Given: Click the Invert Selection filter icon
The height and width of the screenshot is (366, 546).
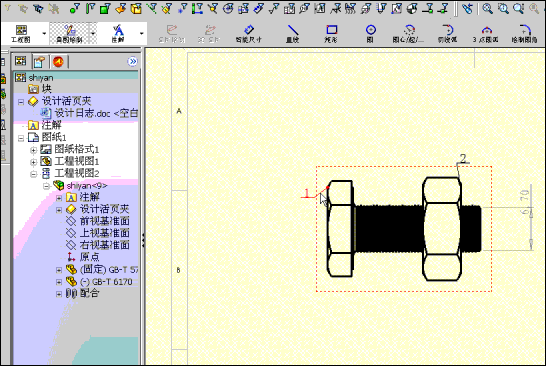Looking at the screenshot, I should (x=54, y=8).
